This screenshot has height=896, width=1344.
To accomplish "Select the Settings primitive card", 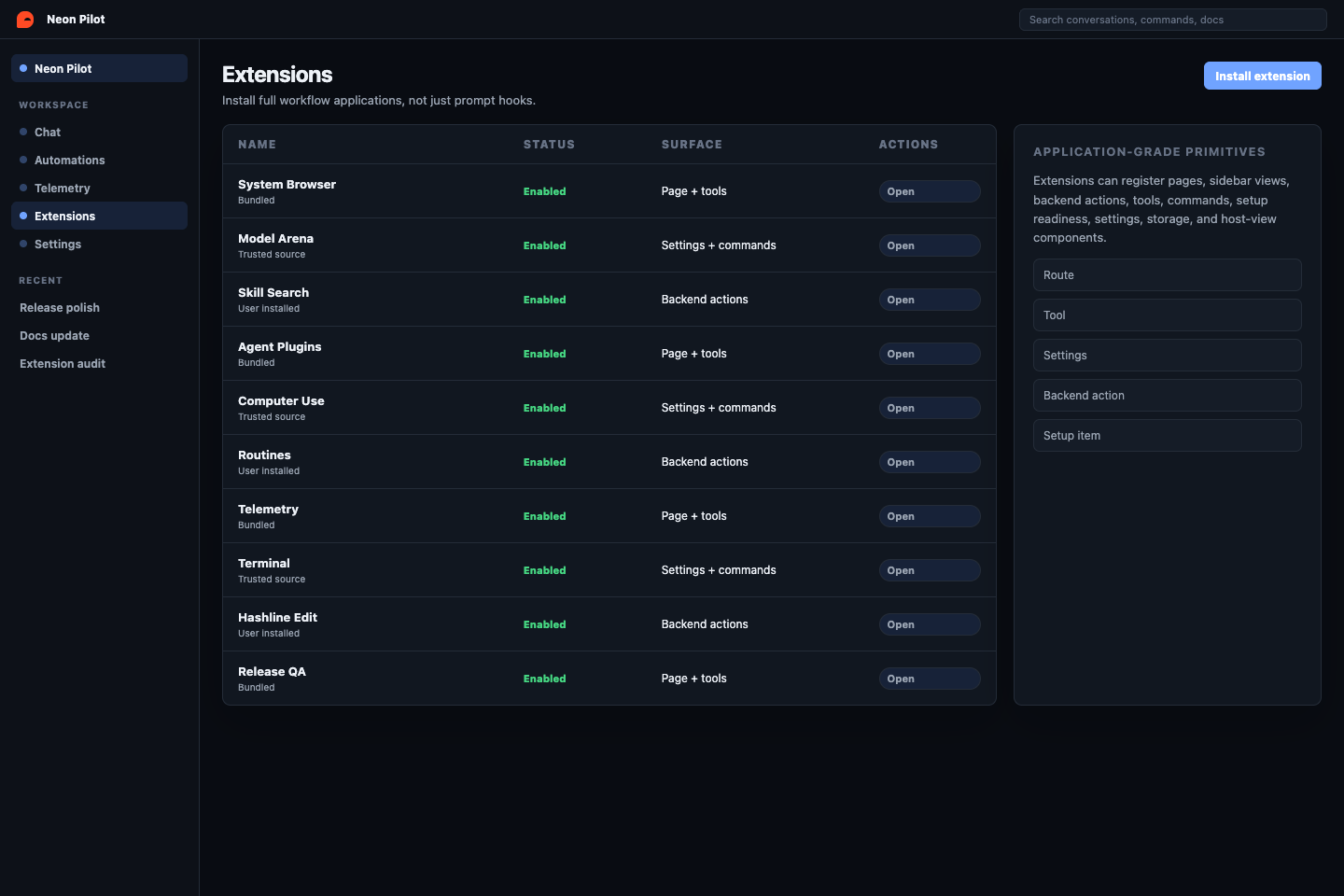I will point(1167,356).
